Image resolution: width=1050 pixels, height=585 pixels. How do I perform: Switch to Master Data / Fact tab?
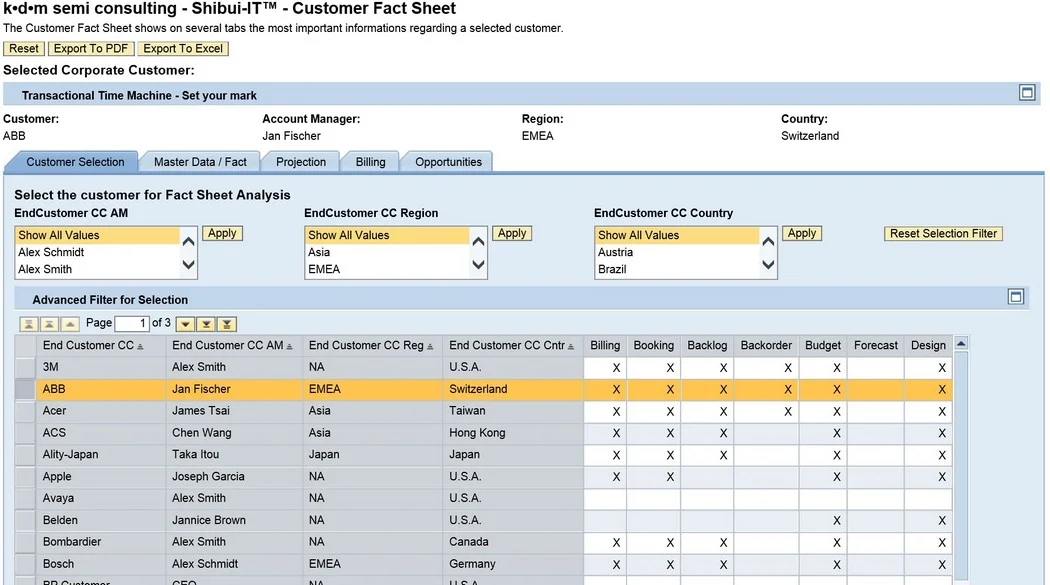pos(200,162)
